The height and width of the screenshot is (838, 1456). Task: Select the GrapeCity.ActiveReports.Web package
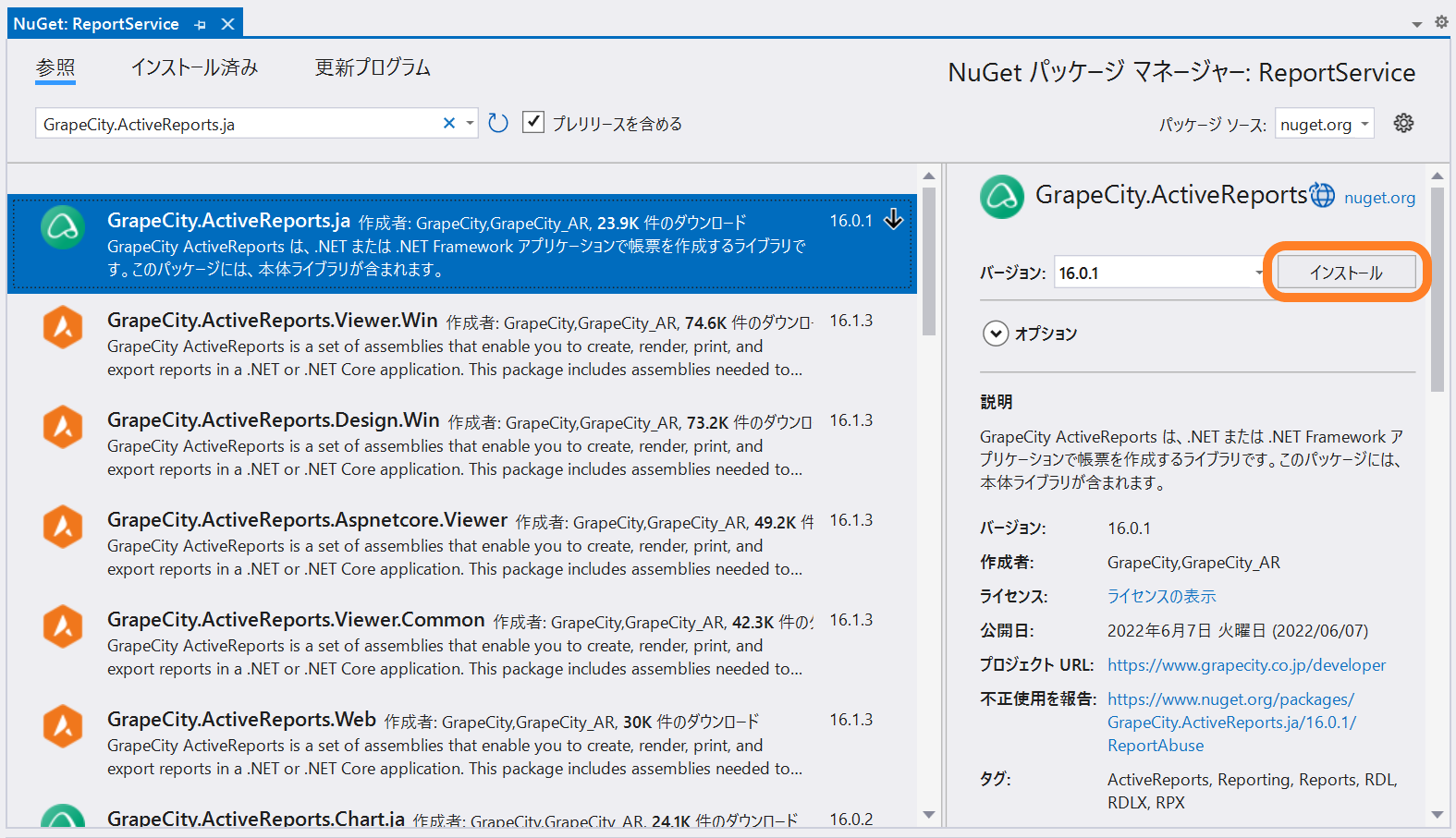click(x=461, y=743)
